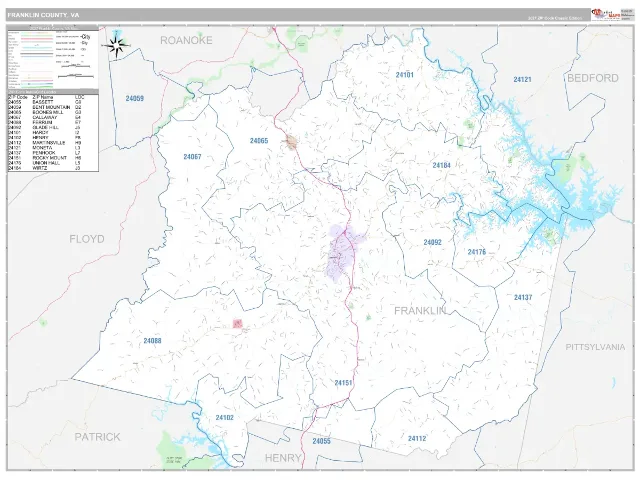
Task: Click ROCKY MOUNT in the ZIP index
Action: pos(50,158)
